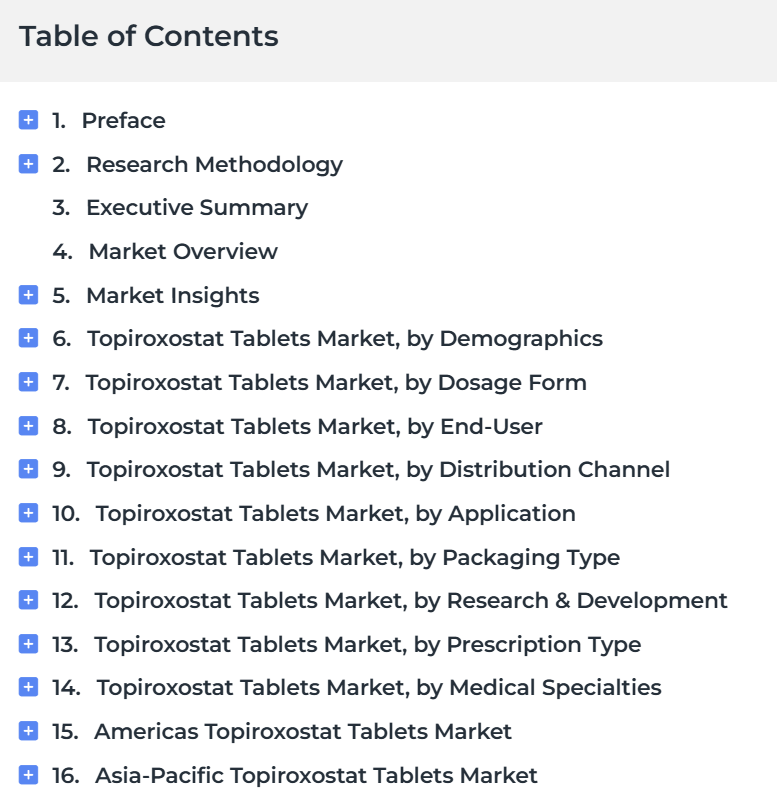The image size is (777, 795).
Task: Expand Research Methodology with plus icon
Action: pos(28,164)
